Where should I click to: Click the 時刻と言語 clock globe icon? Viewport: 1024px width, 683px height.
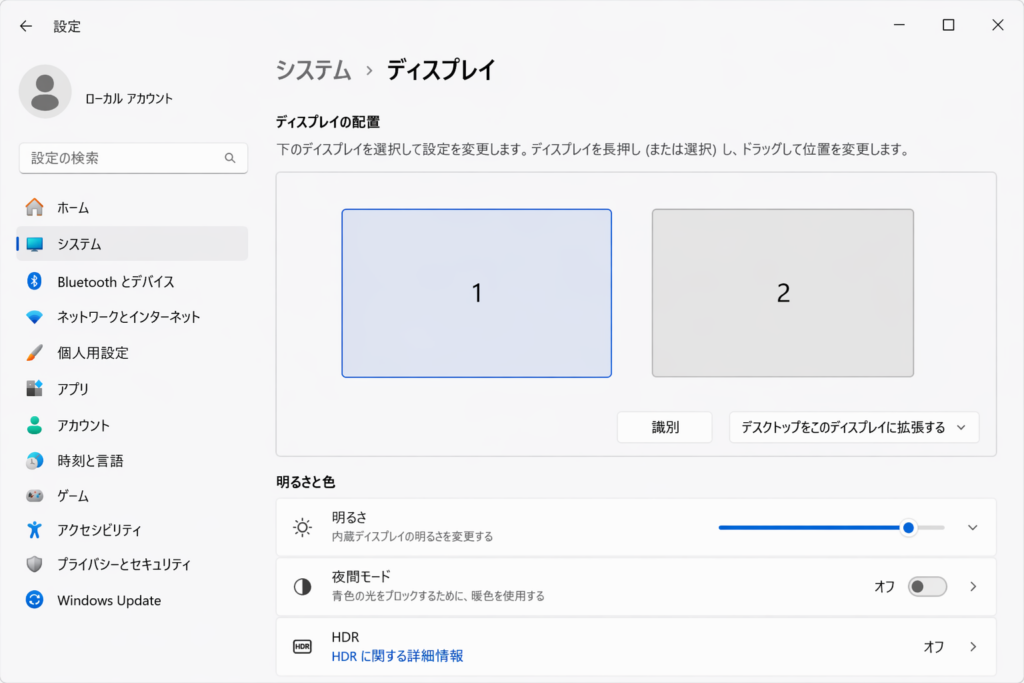(x=35, y=461)
